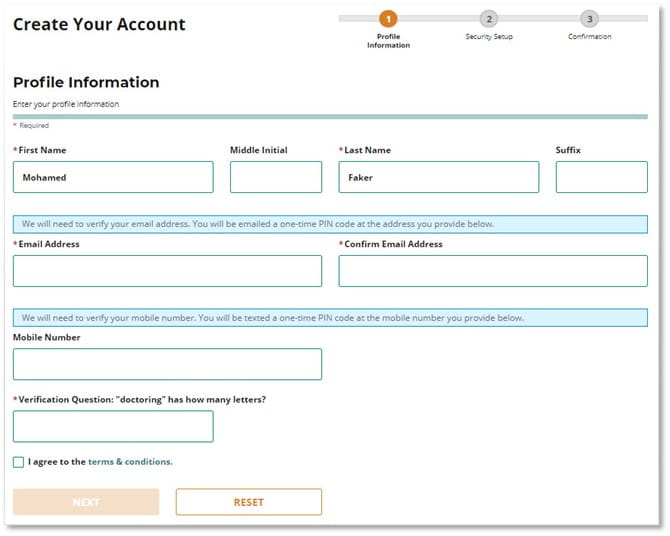The width and height of the screenshot is (670, 536).
Task: Click the email verification notice banner
Action: click(x=330, y=224)
